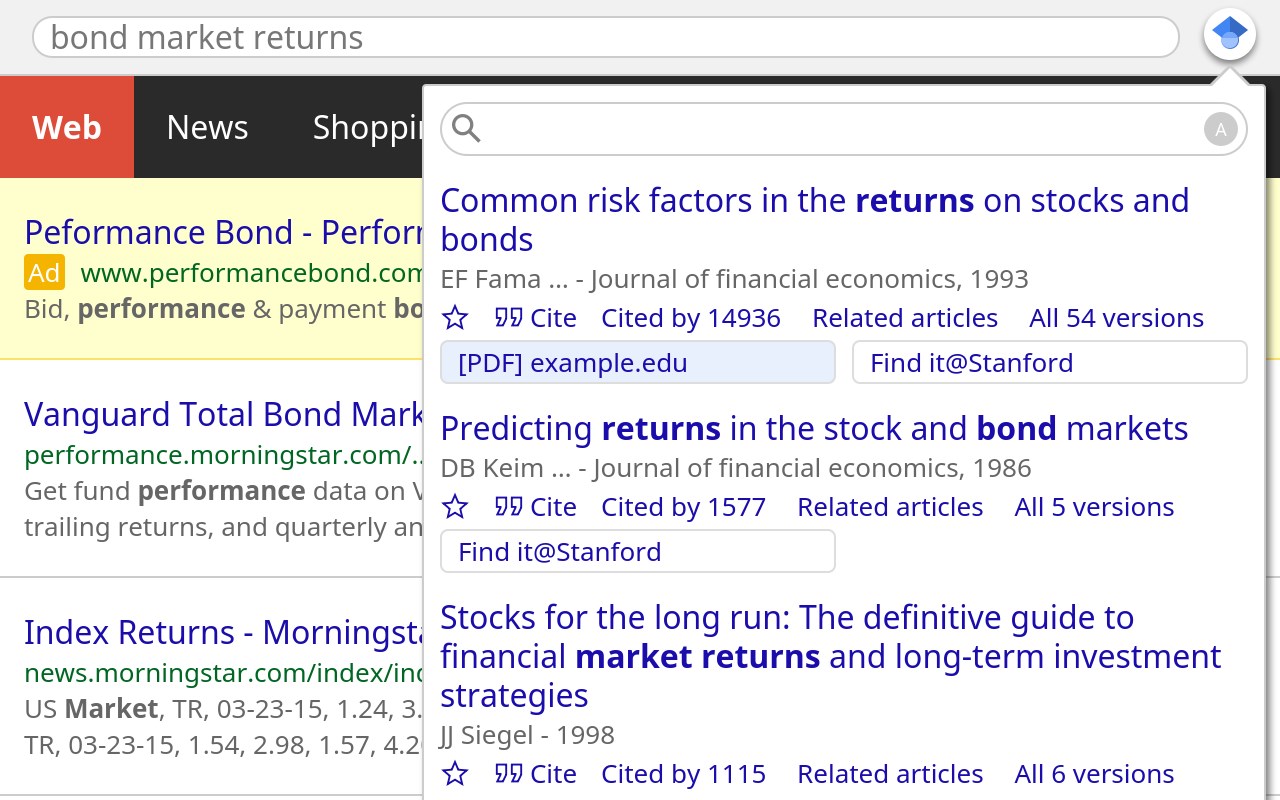The width and height of the screenshot is (1280, 800).
Task: Open 'Cited by 14936' link
Action: point(691,318)
